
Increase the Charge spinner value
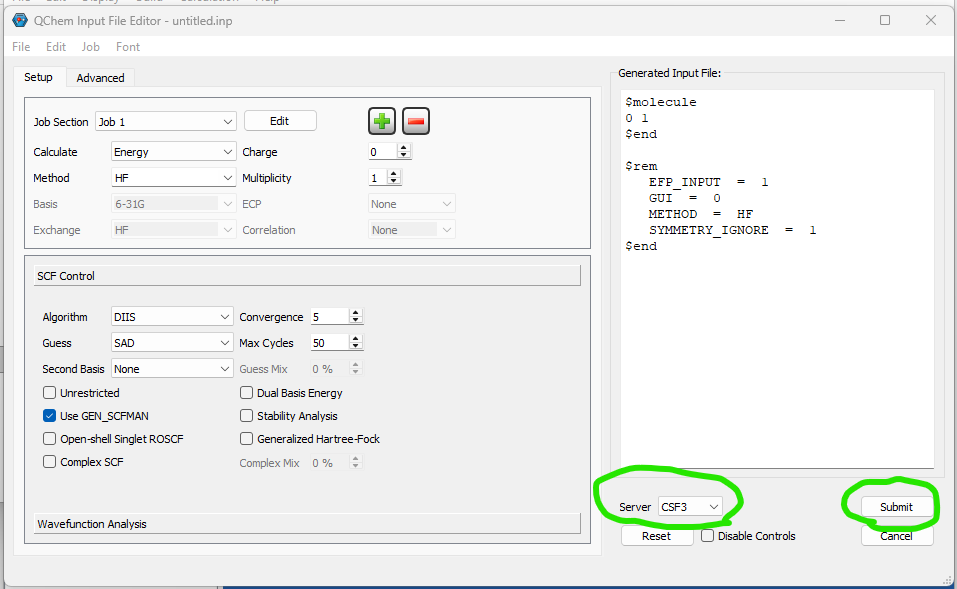[x=404, y=148]
